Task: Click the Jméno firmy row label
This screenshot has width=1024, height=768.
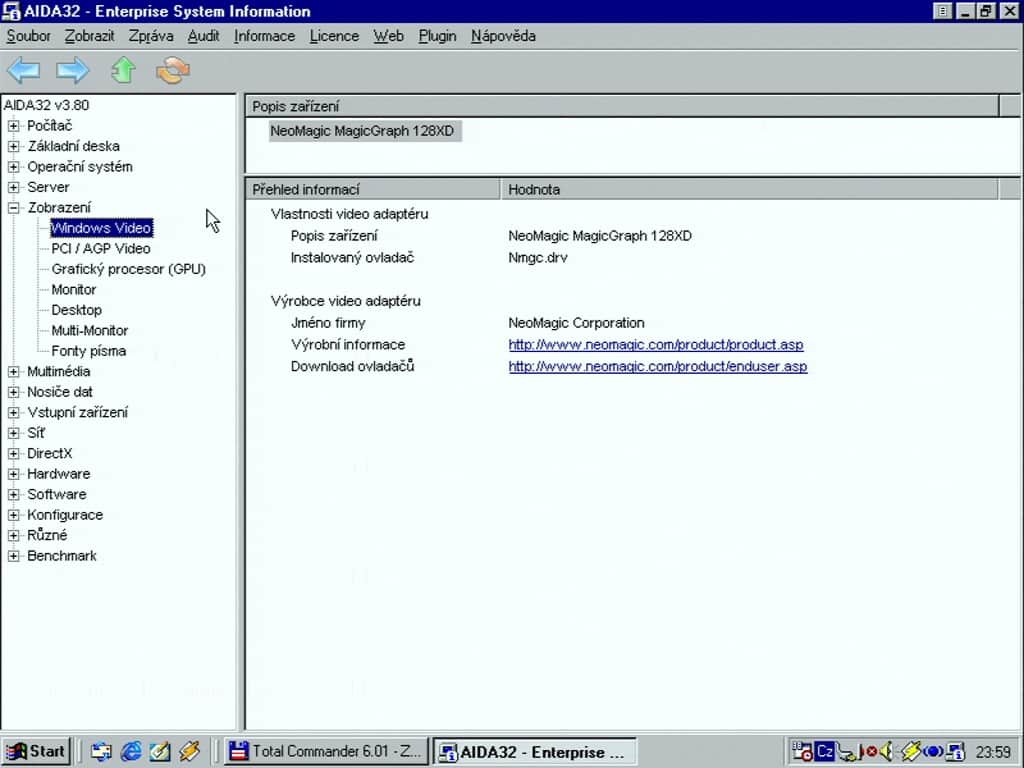Action: (x=328, y=323)
